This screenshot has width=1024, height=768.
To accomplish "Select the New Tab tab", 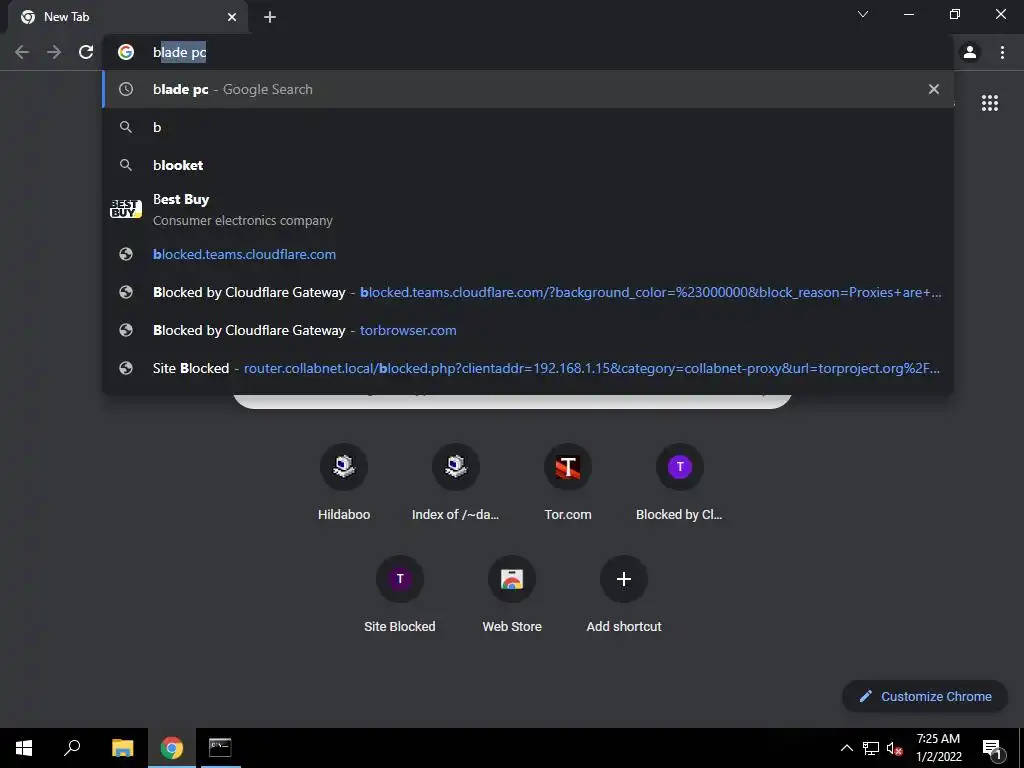I will (128, 17).
